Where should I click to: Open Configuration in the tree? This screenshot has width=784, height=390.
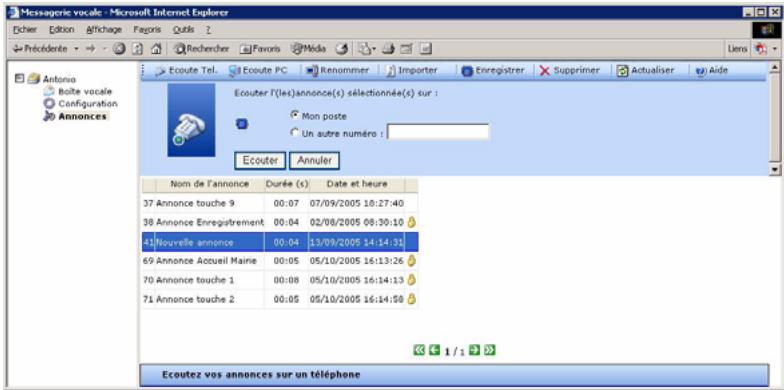pyautogui.click(x=80, y=104)
